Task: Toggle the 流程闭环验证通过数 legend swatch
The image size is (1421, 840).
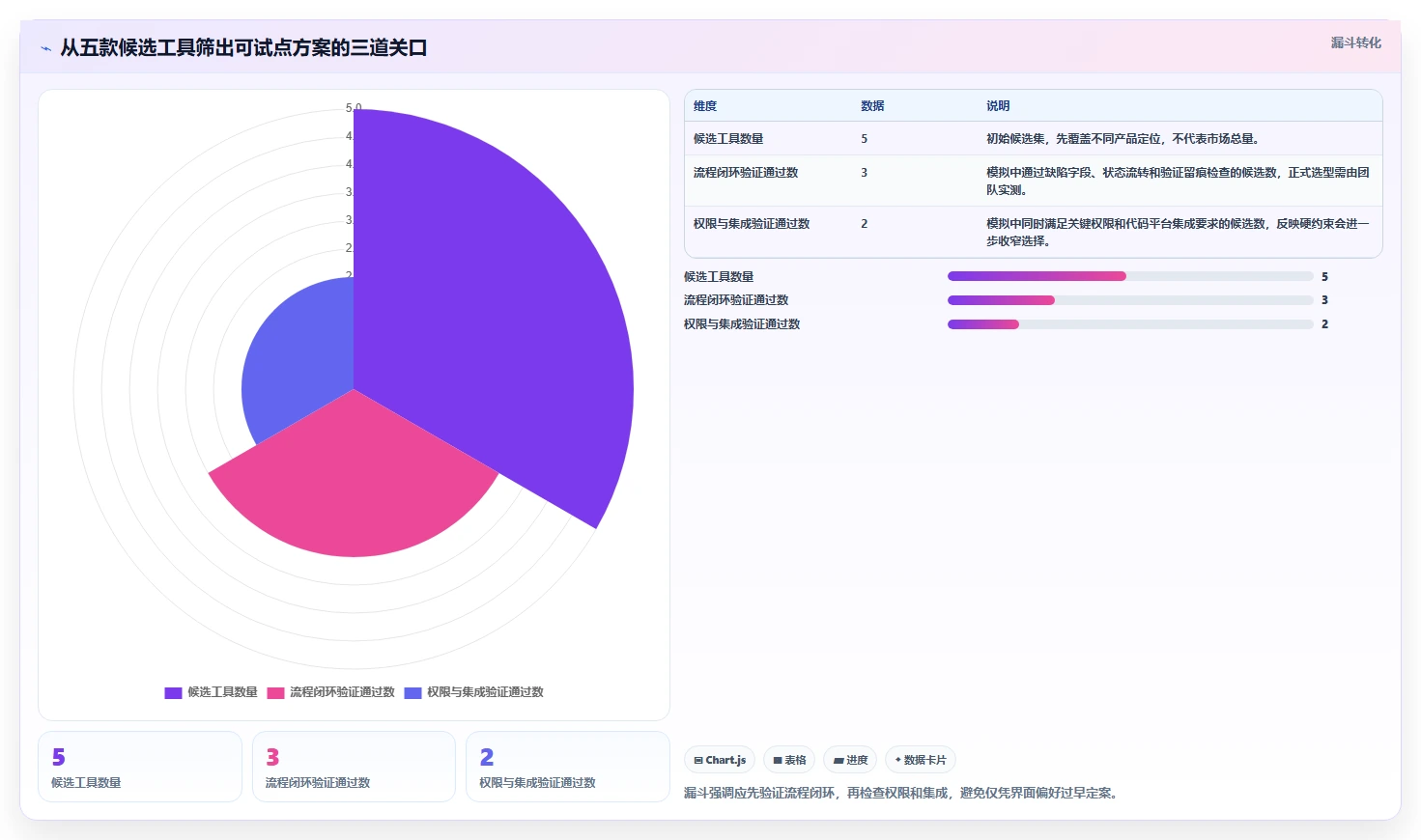Action: tap(275, 692)
